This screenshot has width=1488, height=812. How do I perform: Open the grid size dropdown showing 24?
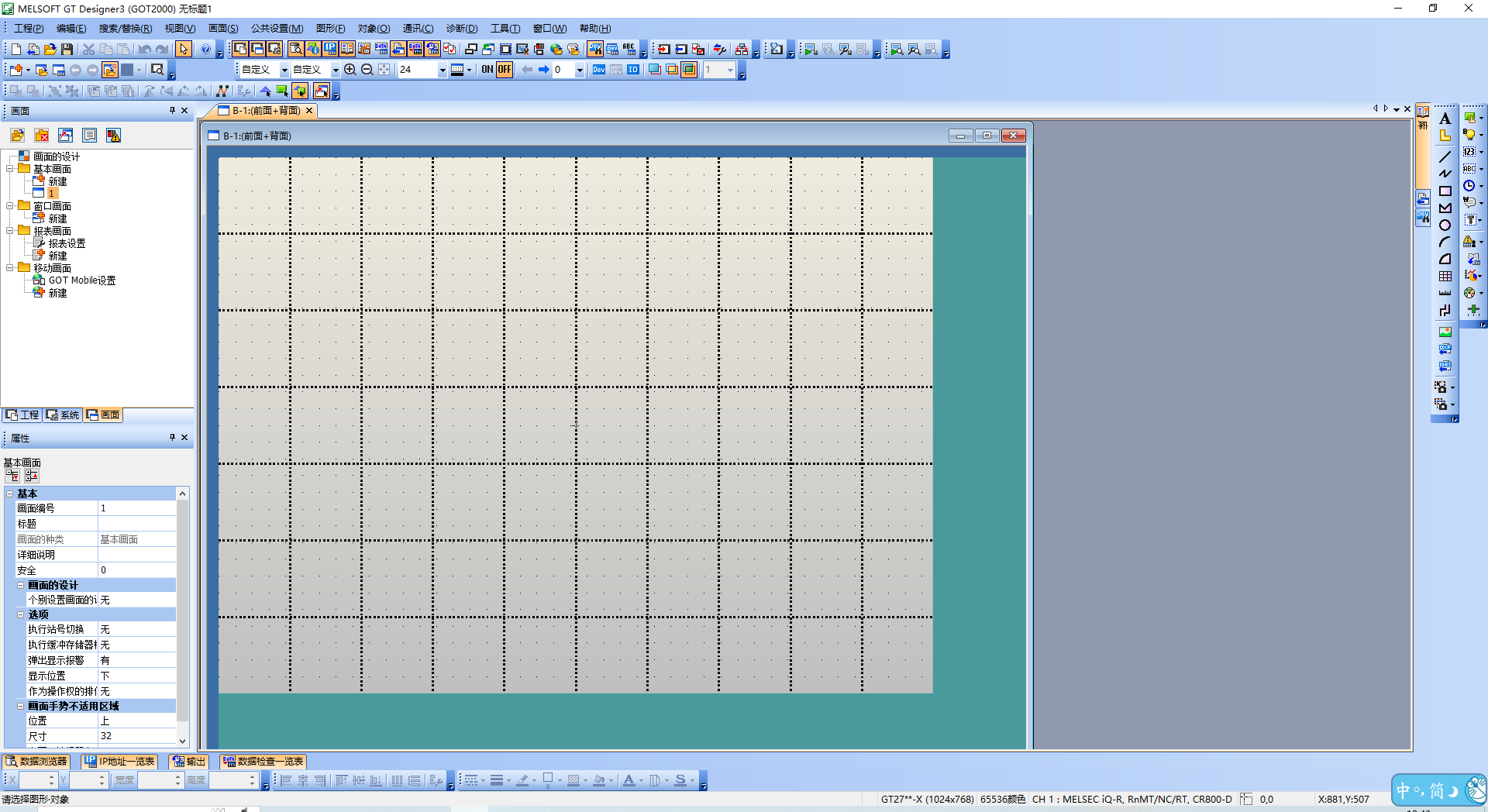pyautogui.click(x=443, y=70)
